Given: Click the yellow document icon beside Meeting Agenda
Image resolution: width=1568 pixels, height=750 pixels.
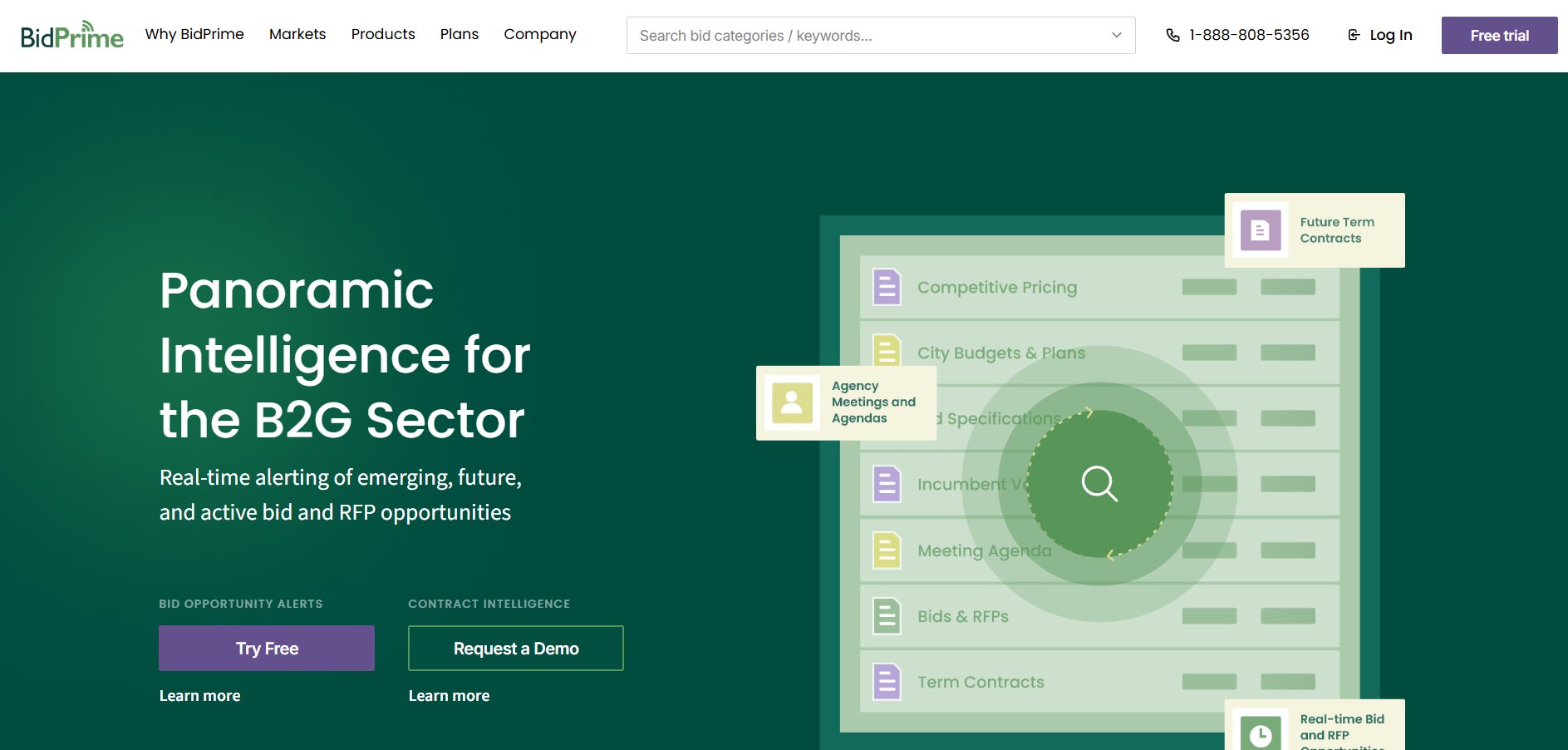Looking at the screenshot, I should [887, 550].
